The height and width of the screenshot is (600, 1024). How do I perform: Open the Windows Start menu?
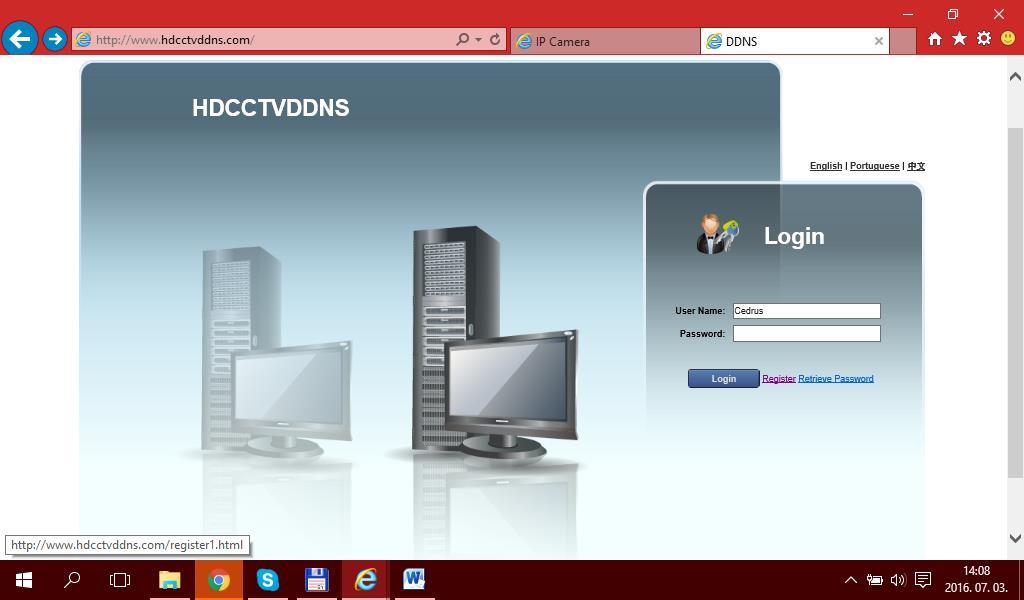coord(24,580)
